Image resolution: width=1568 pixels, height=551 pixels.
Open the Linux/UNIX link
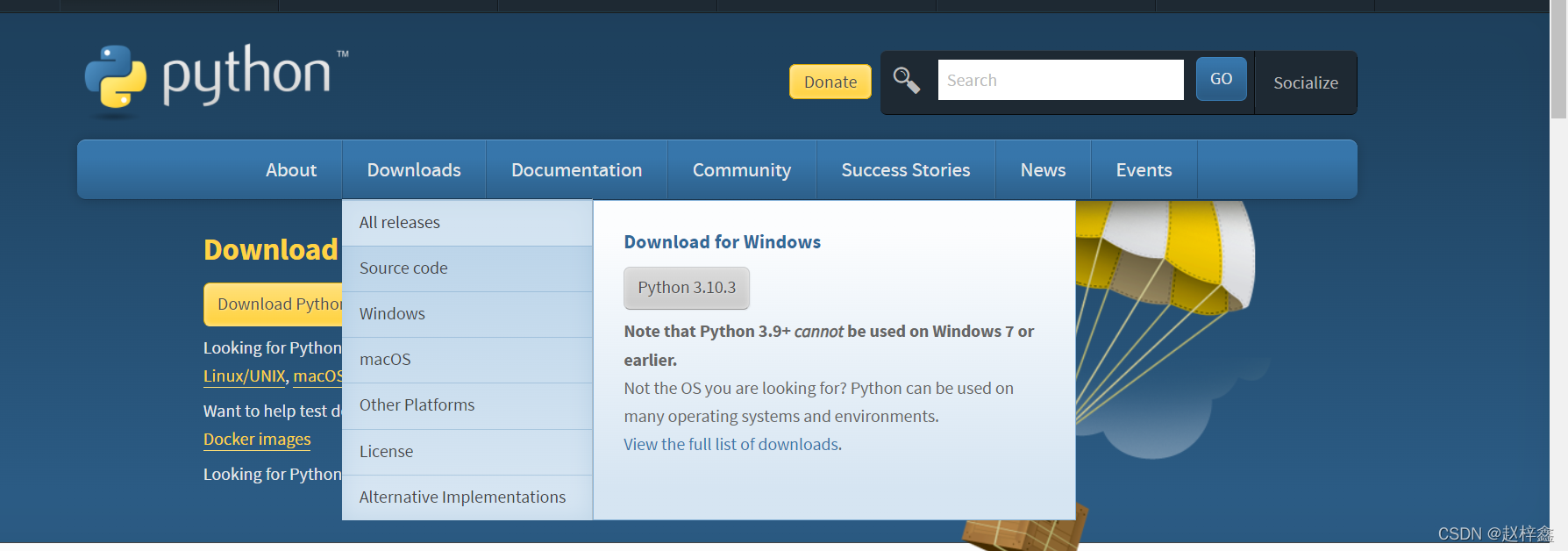pyautogui.click(x=245, y=376)
